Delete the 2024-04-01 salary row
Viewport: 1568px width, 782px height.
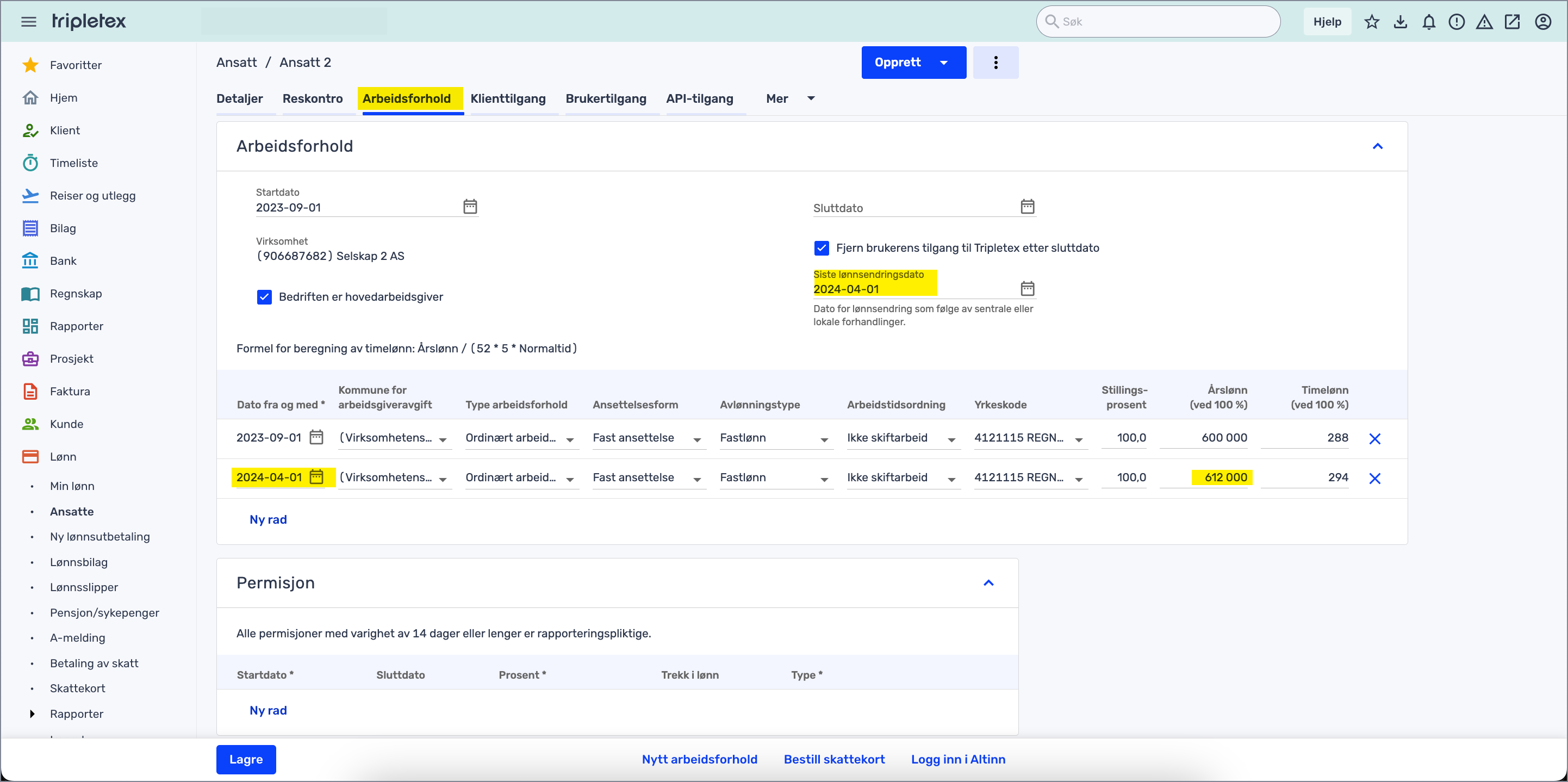point(1374,479)
